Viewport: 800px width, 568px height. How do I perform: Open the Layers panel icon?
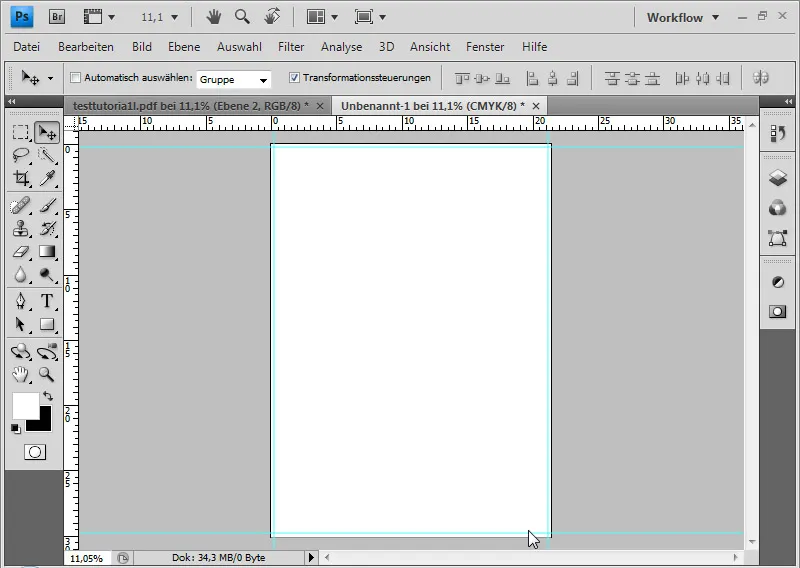(778, 178)
